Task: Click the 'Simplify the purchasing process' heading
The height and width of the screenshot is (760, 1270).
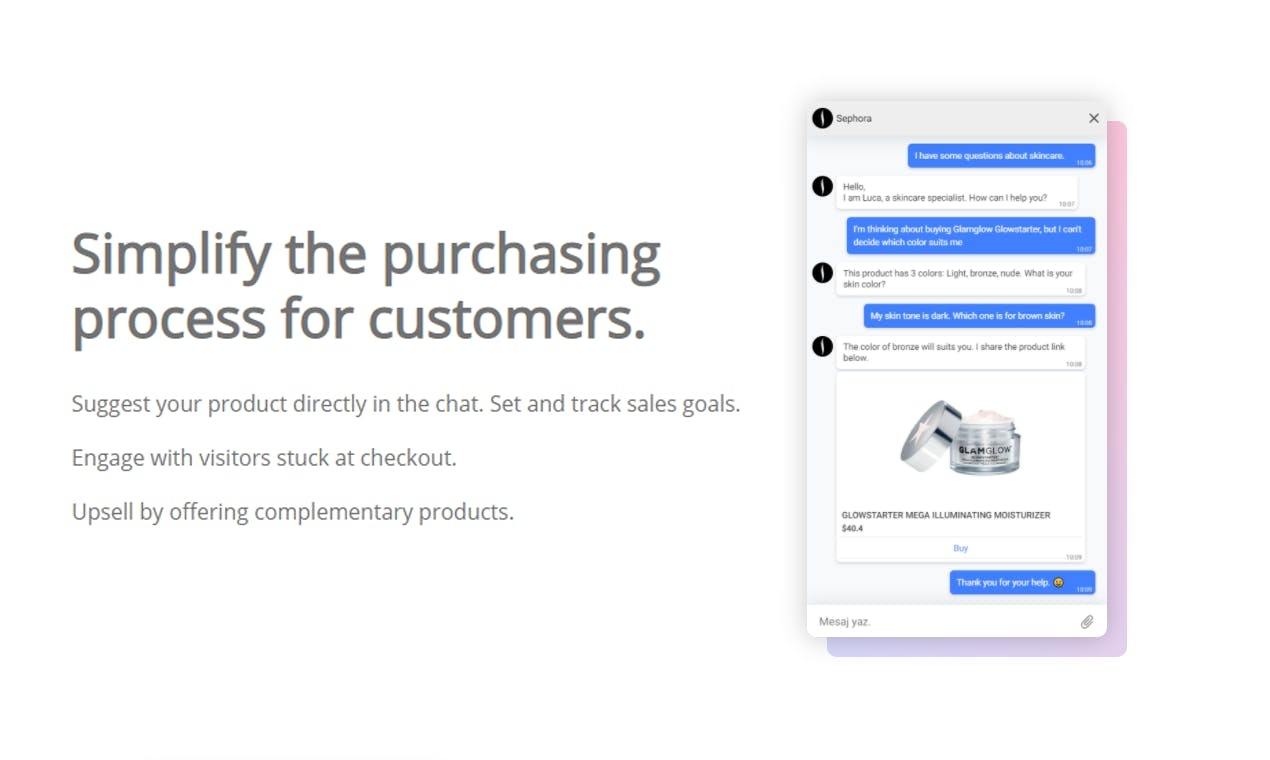Action: (366, 286)
